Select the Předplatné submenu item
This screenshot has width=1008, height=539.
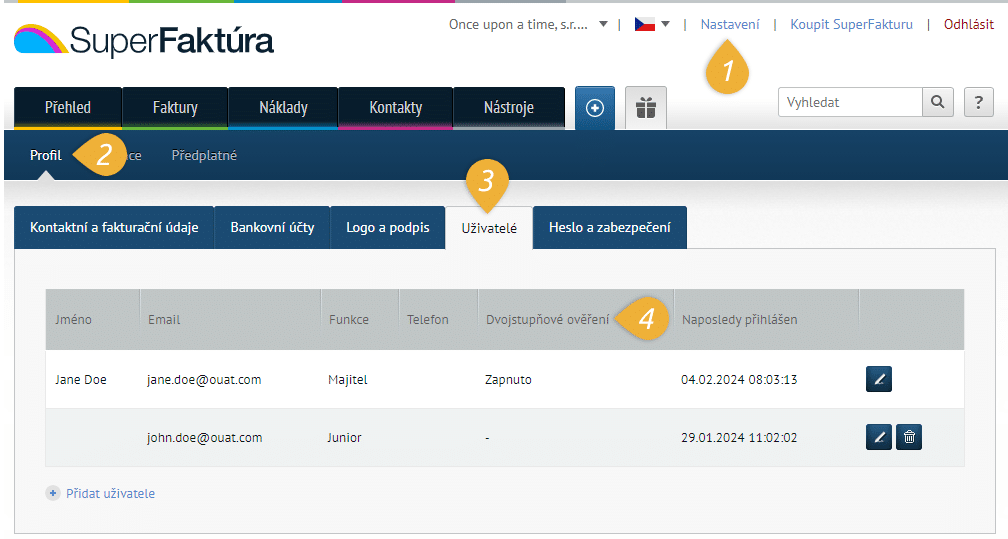coord(204,156)
